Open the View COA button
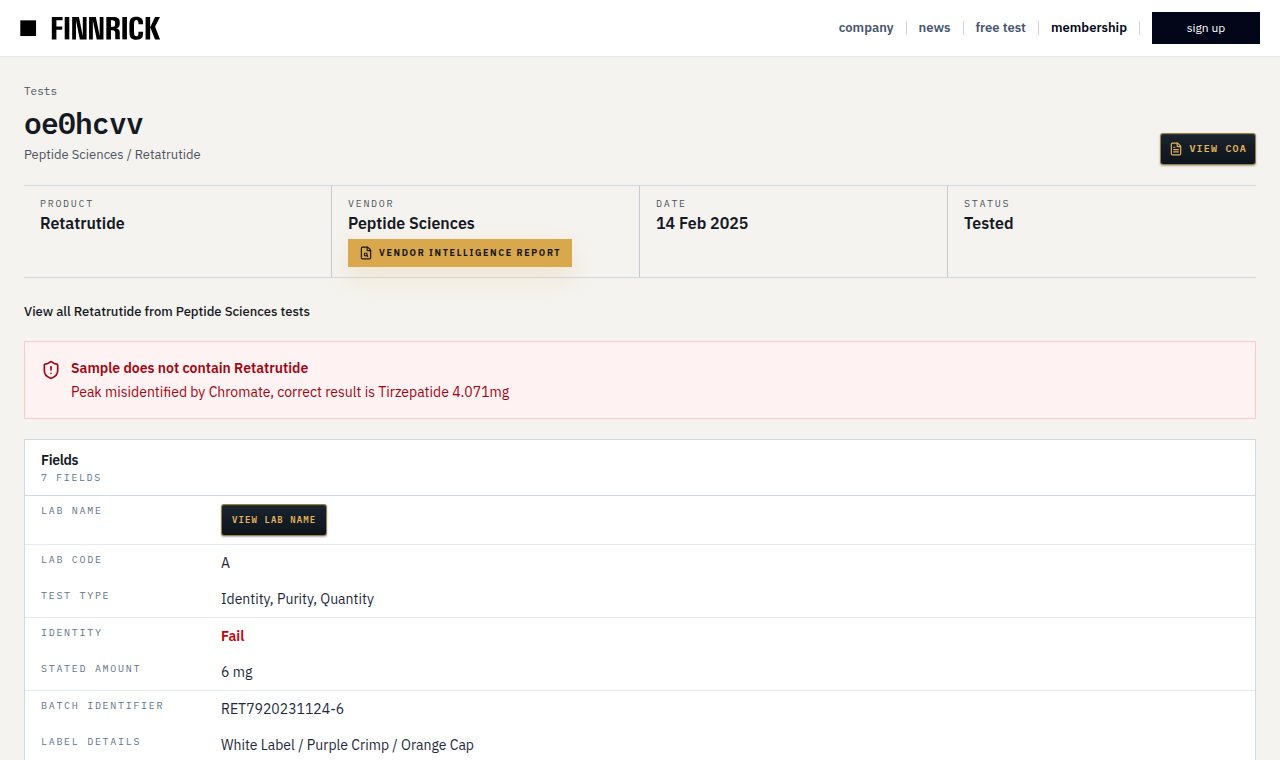 1208,149
